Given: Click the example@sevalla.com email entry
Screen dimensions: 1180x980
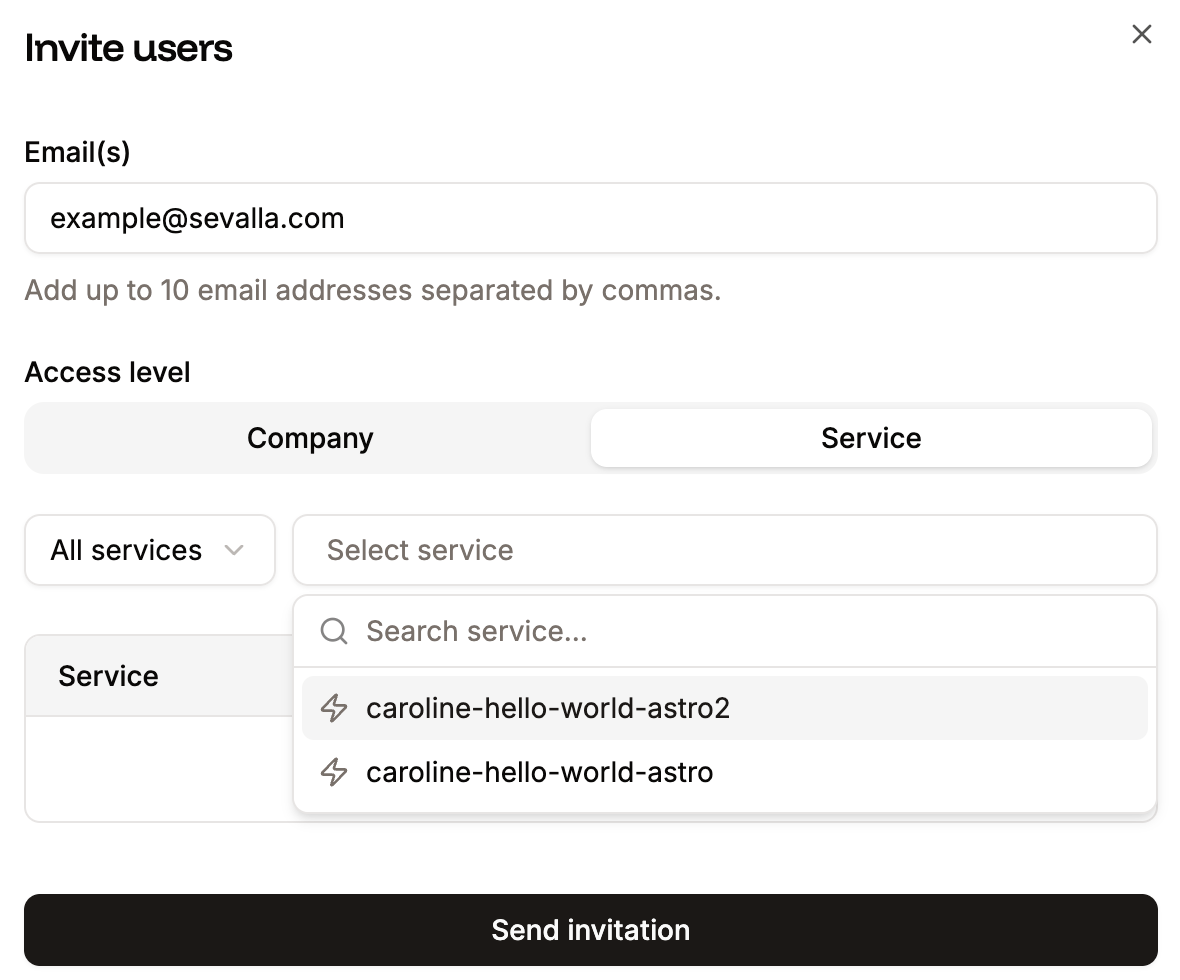Looking at the screenshot, I should [x=196, y=218].
